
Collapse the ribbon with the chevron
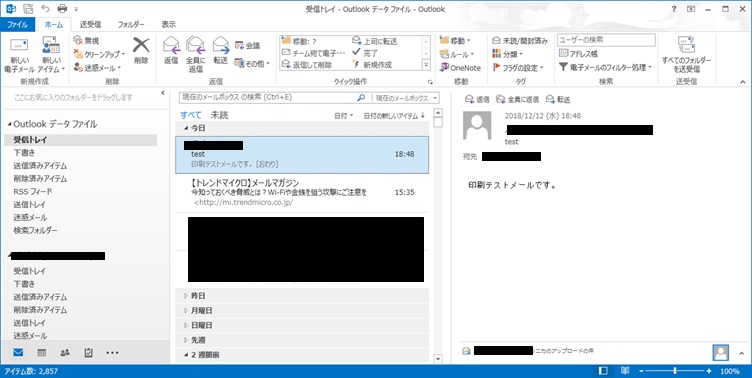point(743,82)
